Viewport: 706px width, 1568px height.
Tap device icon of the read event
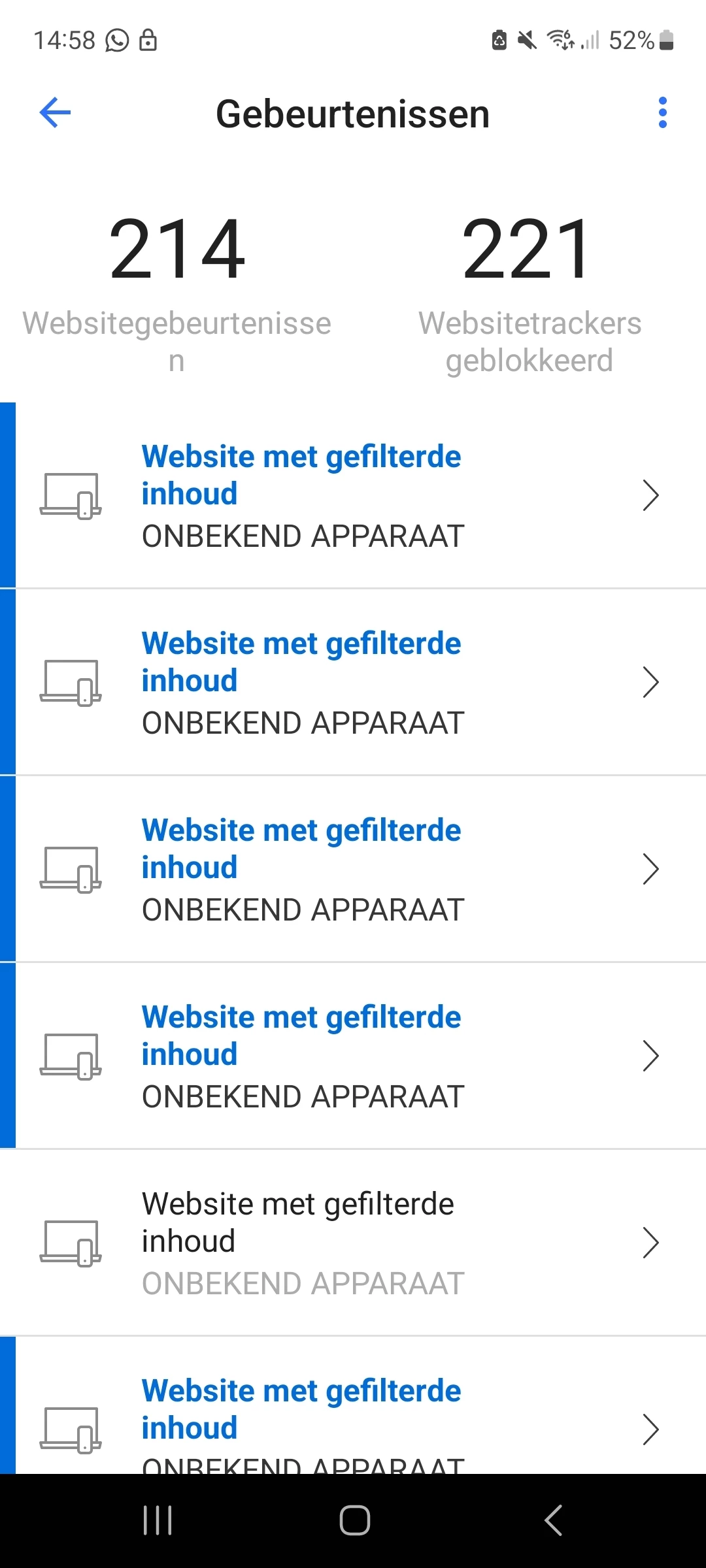pos(71,1243)
